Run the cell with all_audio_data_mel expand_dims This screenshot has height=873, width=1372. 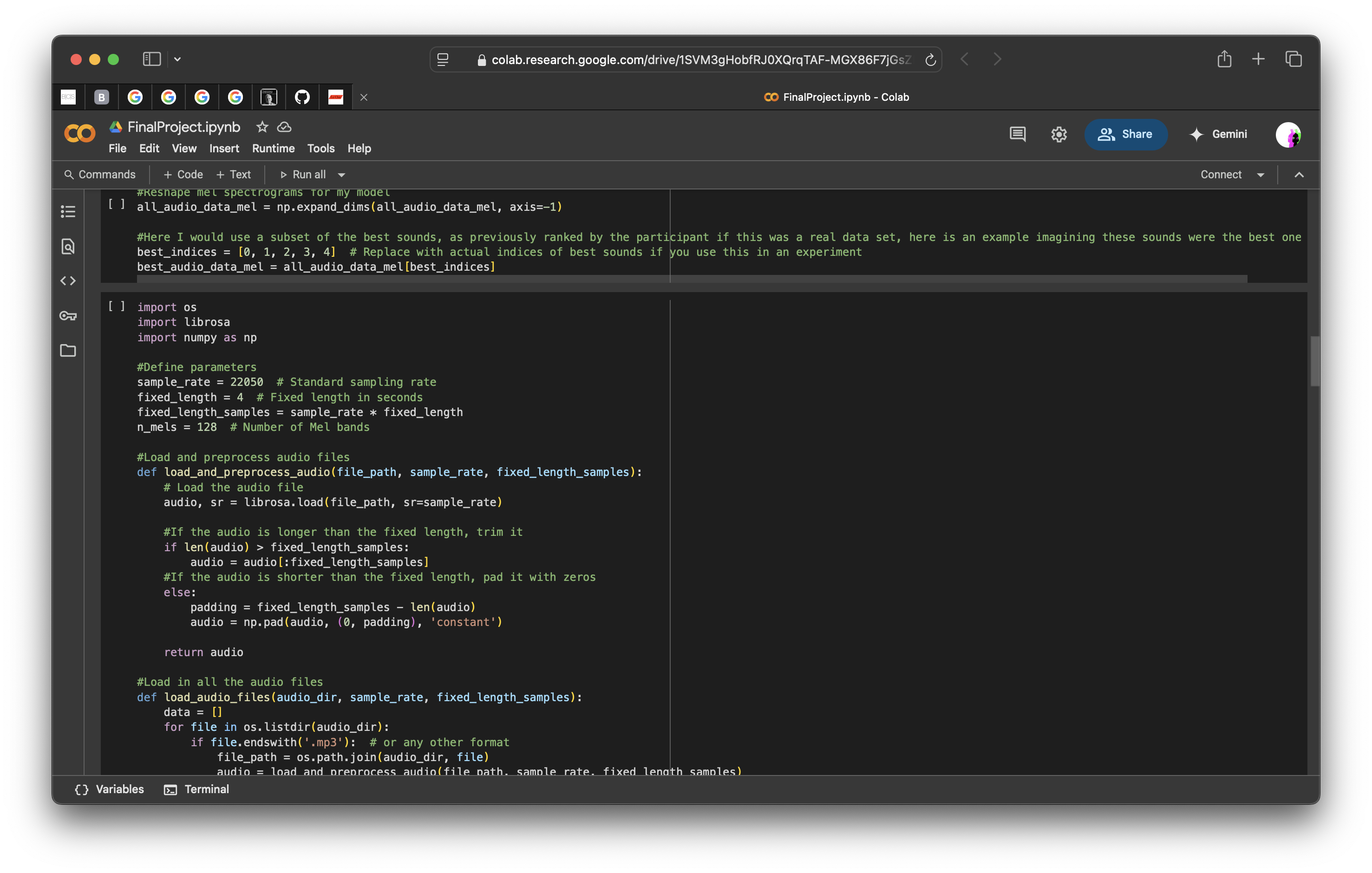coord(117,204)
